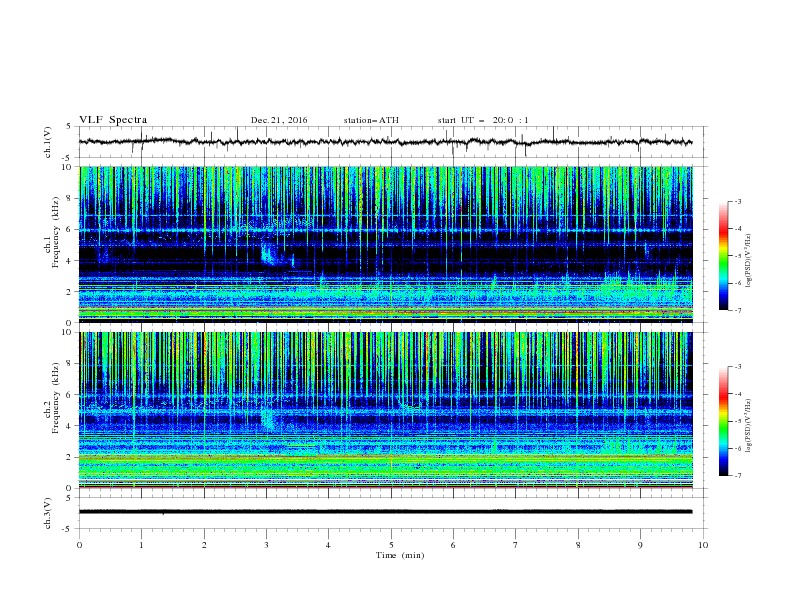This screenshot has width=792, height=612.
Task: Click the ch.1 voltage waveform trace
Action: (x=385, y=142)
